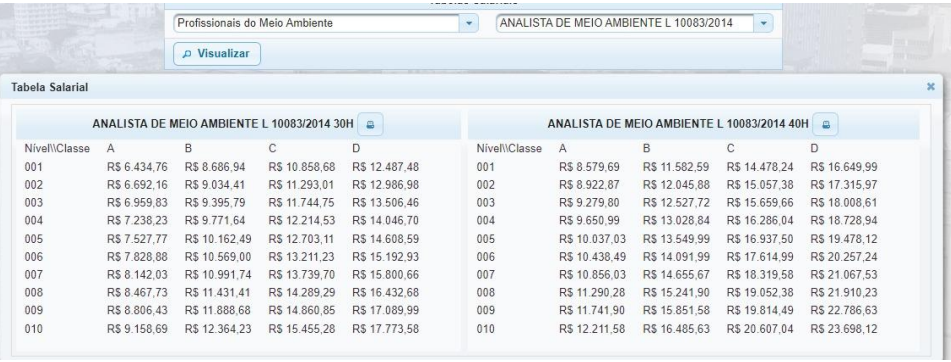This screenshot has width=951, height=362.
Task: Close the Tabela Salarial dialog
Action: click(930, 87)
